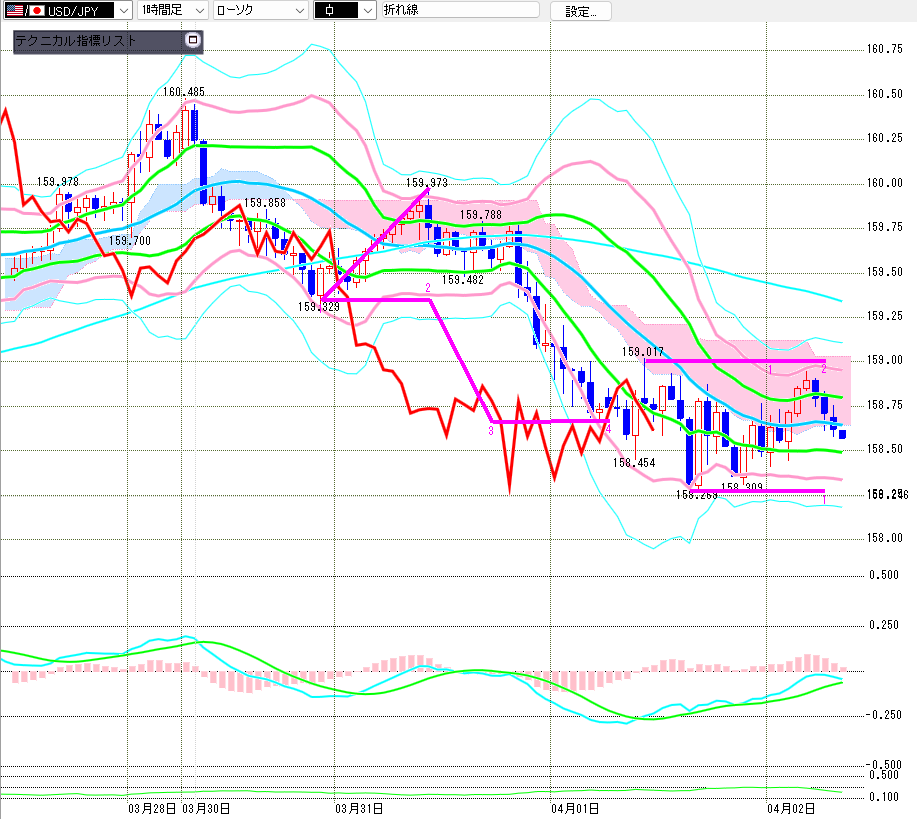Select the 03月31日 date marker

(x=358, y=806)
